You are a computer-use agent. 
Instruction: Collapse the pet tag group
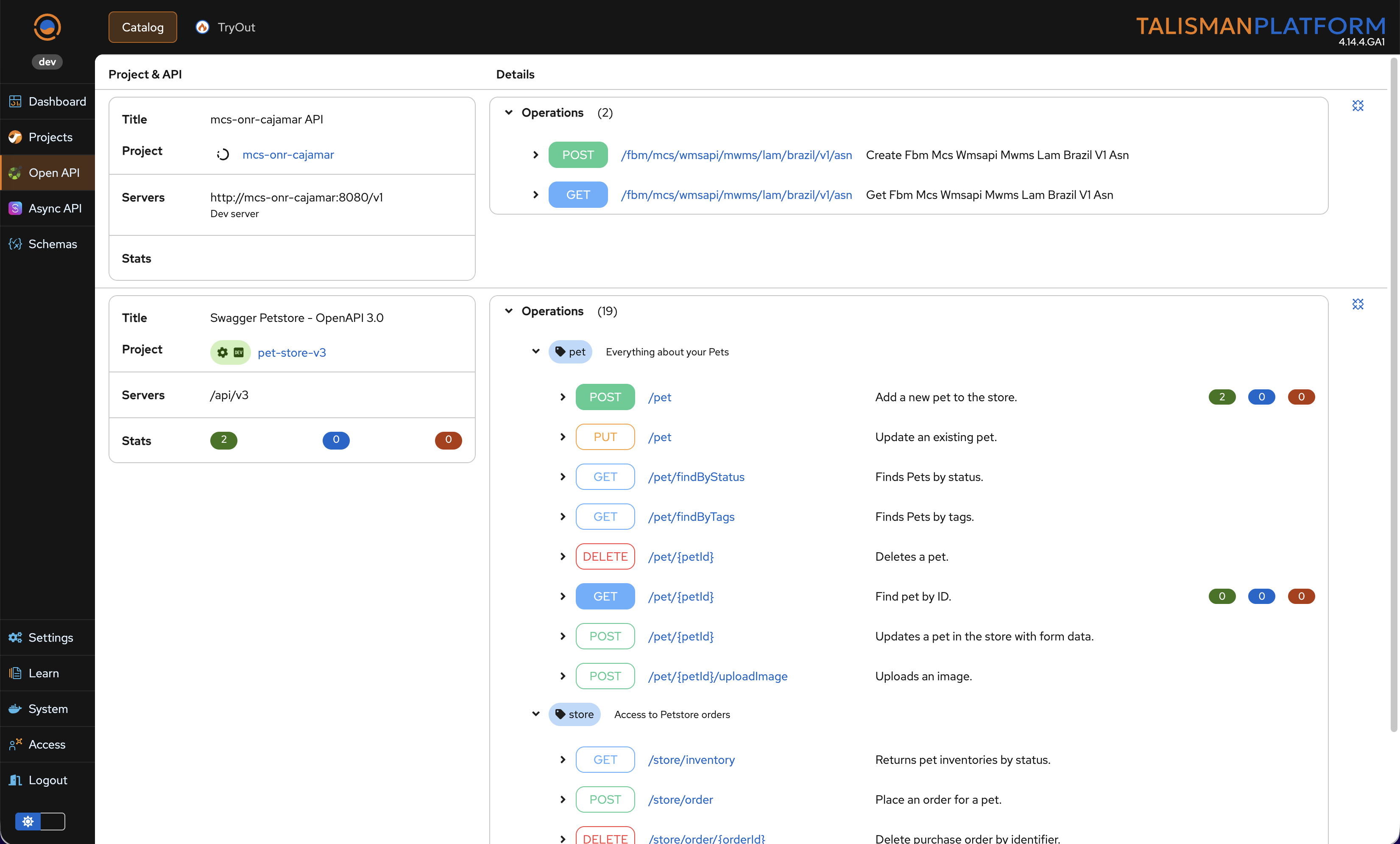pyautogui.click(x=536, y=352)
